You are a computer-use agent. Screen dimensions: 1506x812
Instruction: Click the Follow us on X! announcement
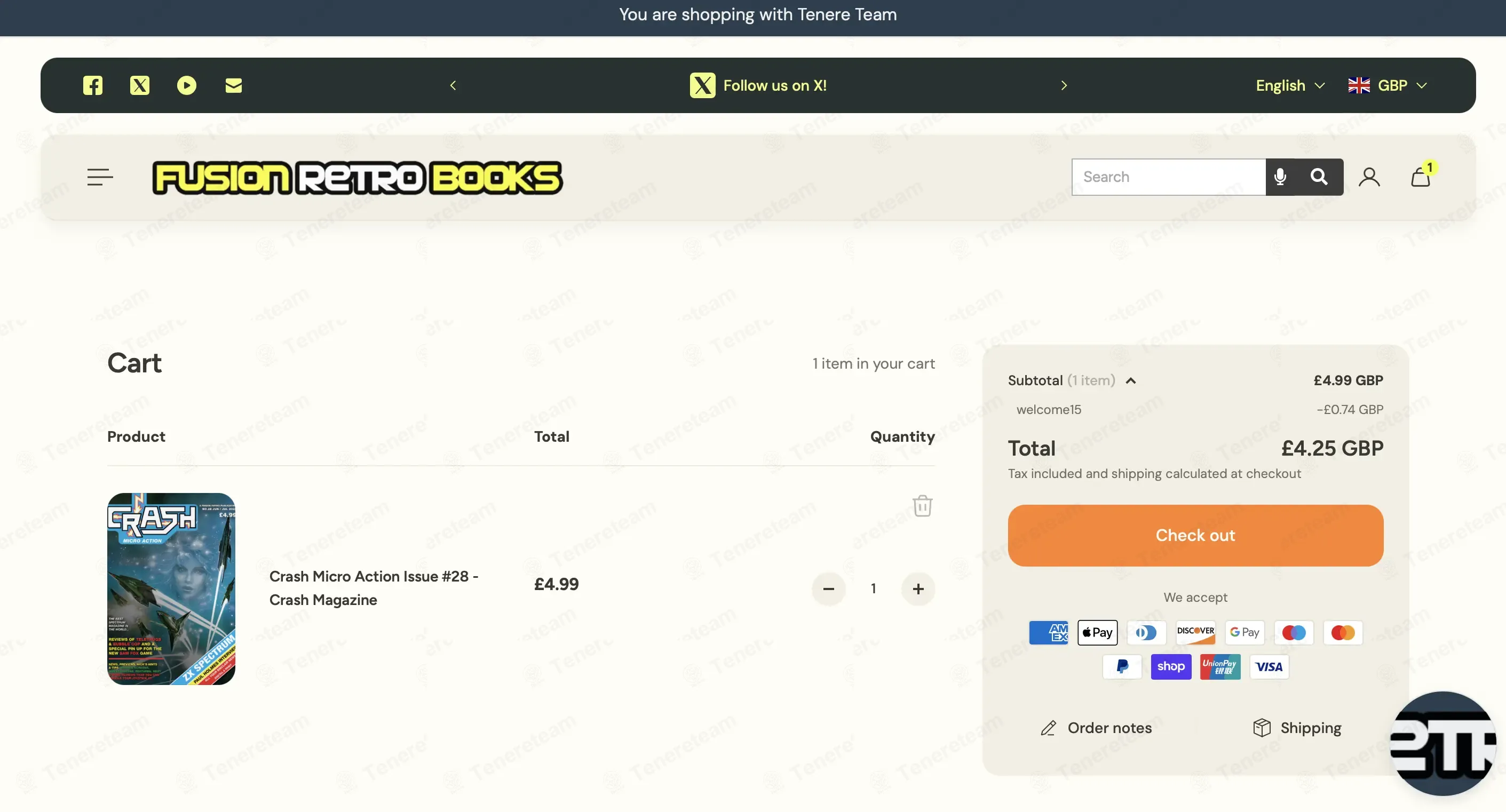click(758, 85)
